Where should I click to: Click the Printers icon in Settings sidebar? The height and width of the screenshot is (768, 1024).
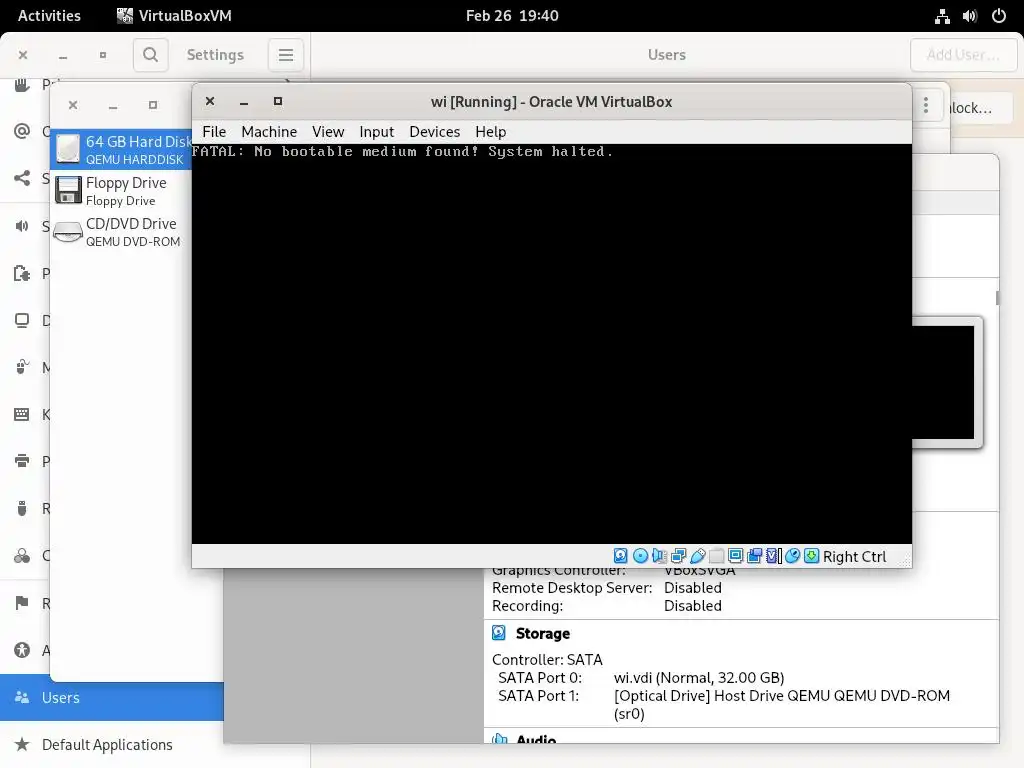click(x=22, y=461)
